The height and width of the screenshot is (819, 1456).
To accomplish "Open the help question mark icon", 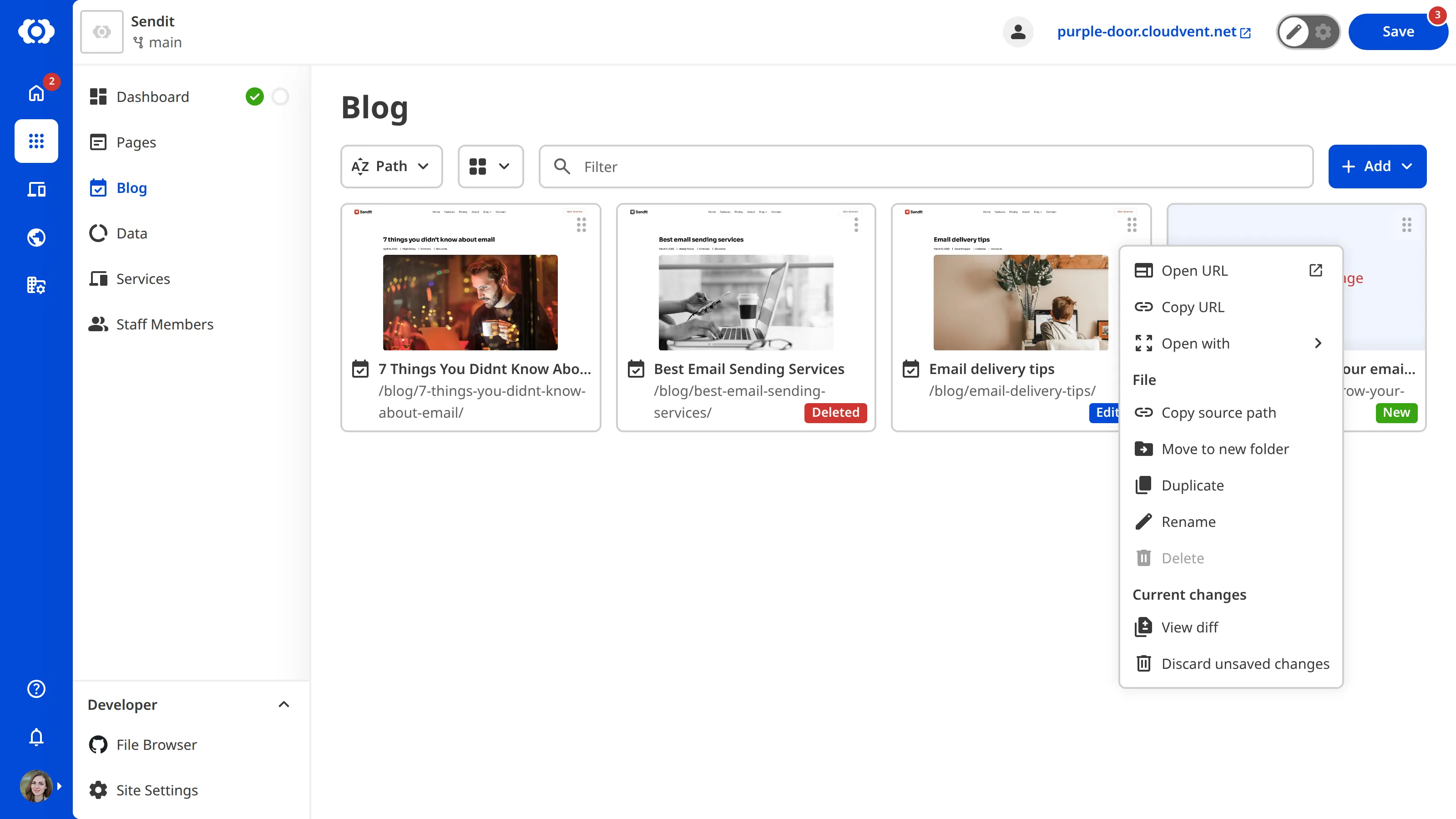I will 36,689.
